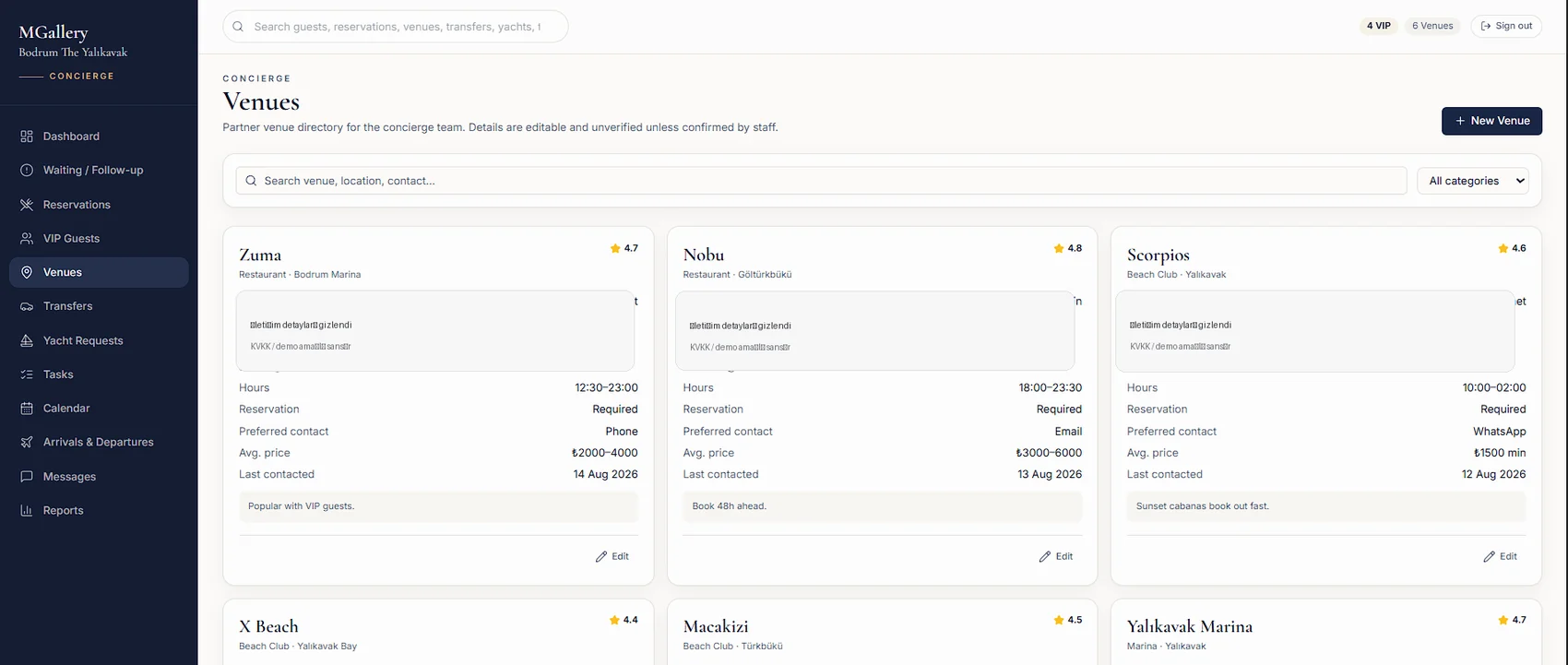Click the 'Book 48h ahead.' note
The image size is (1568, 665).
click(x=883, y=506)
